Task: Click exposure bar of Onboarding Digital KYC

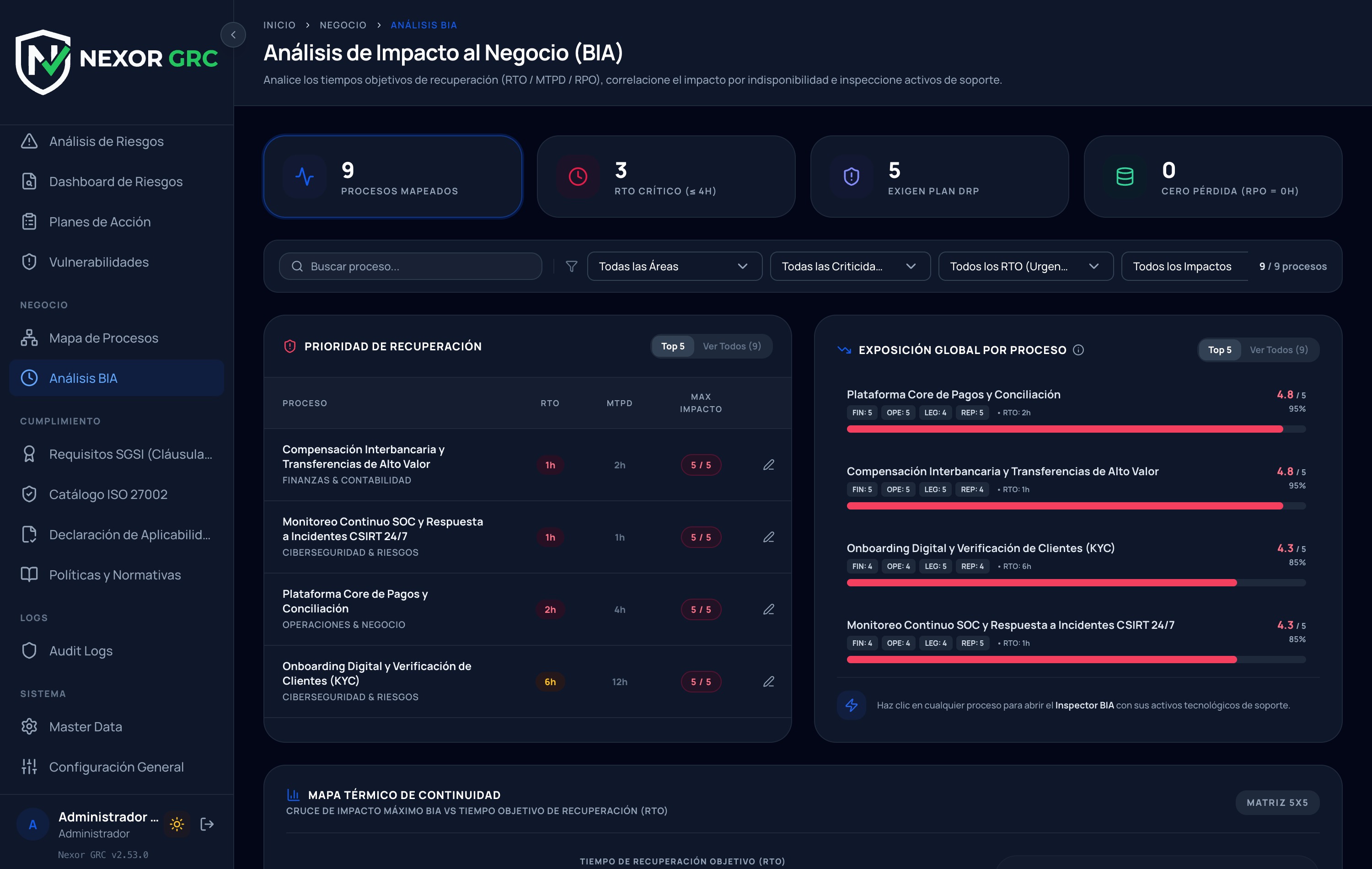Action: pos(1076,583)
